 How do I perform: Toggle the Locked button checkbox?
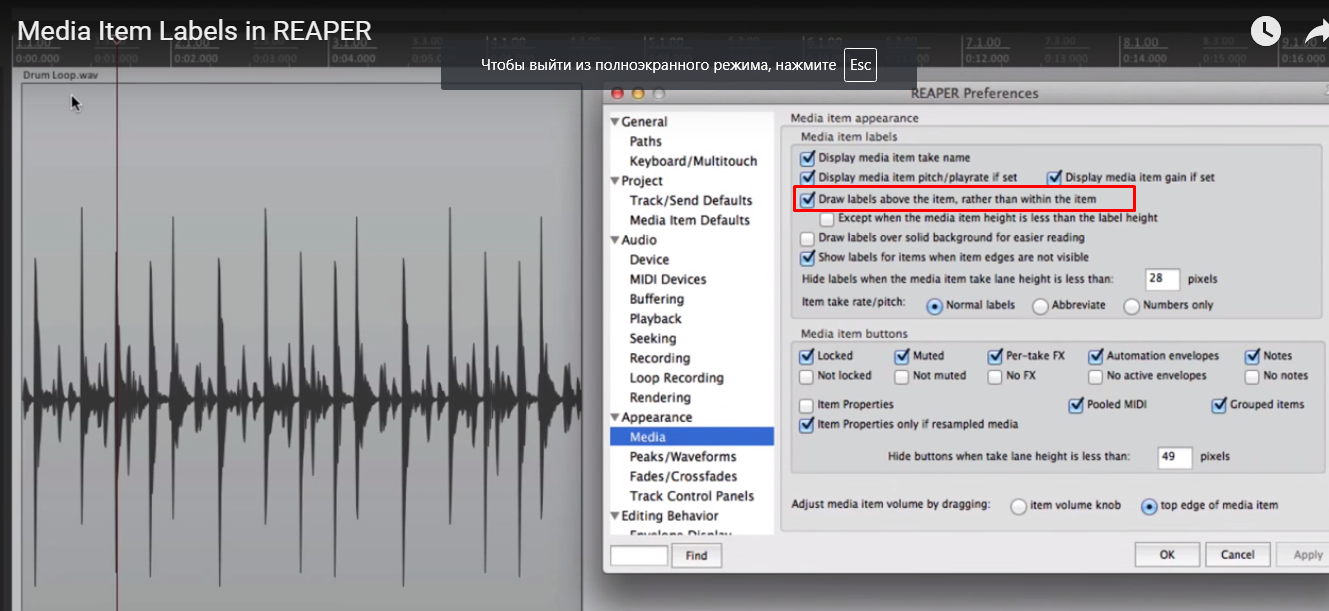tap(807, 356)
